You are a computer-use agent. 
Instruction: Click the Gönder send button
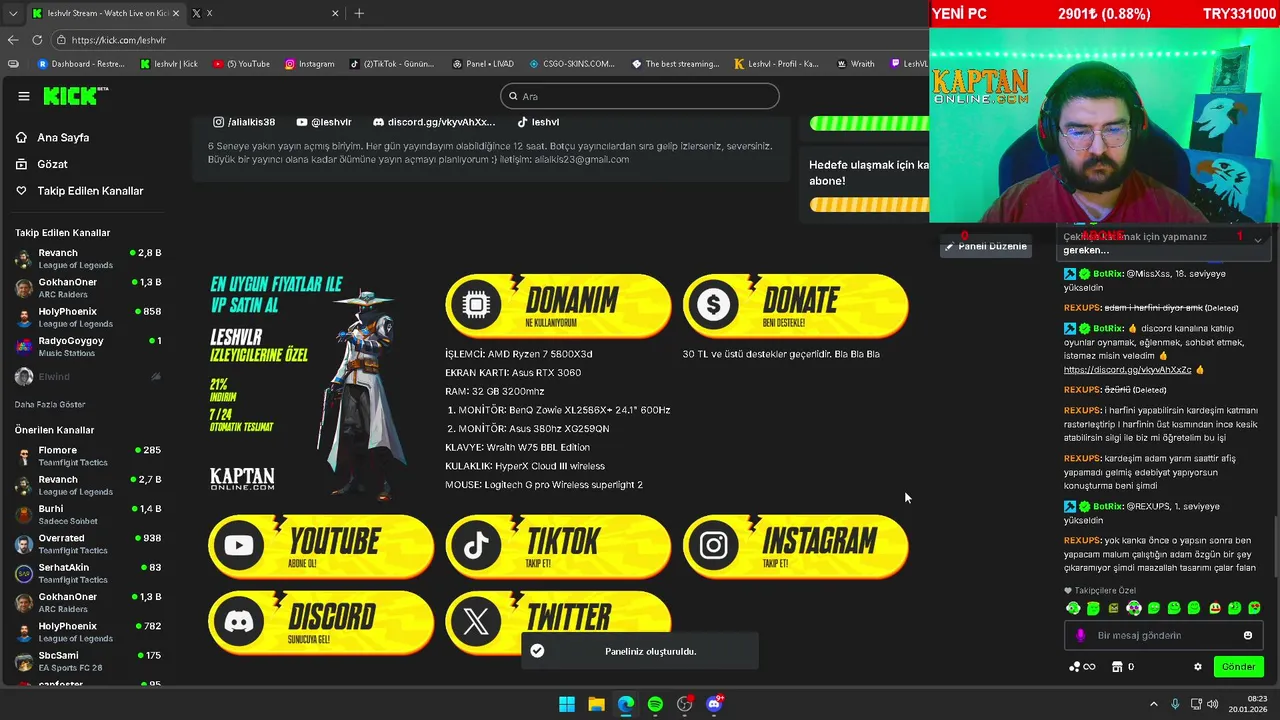[x=1238, y=667]
